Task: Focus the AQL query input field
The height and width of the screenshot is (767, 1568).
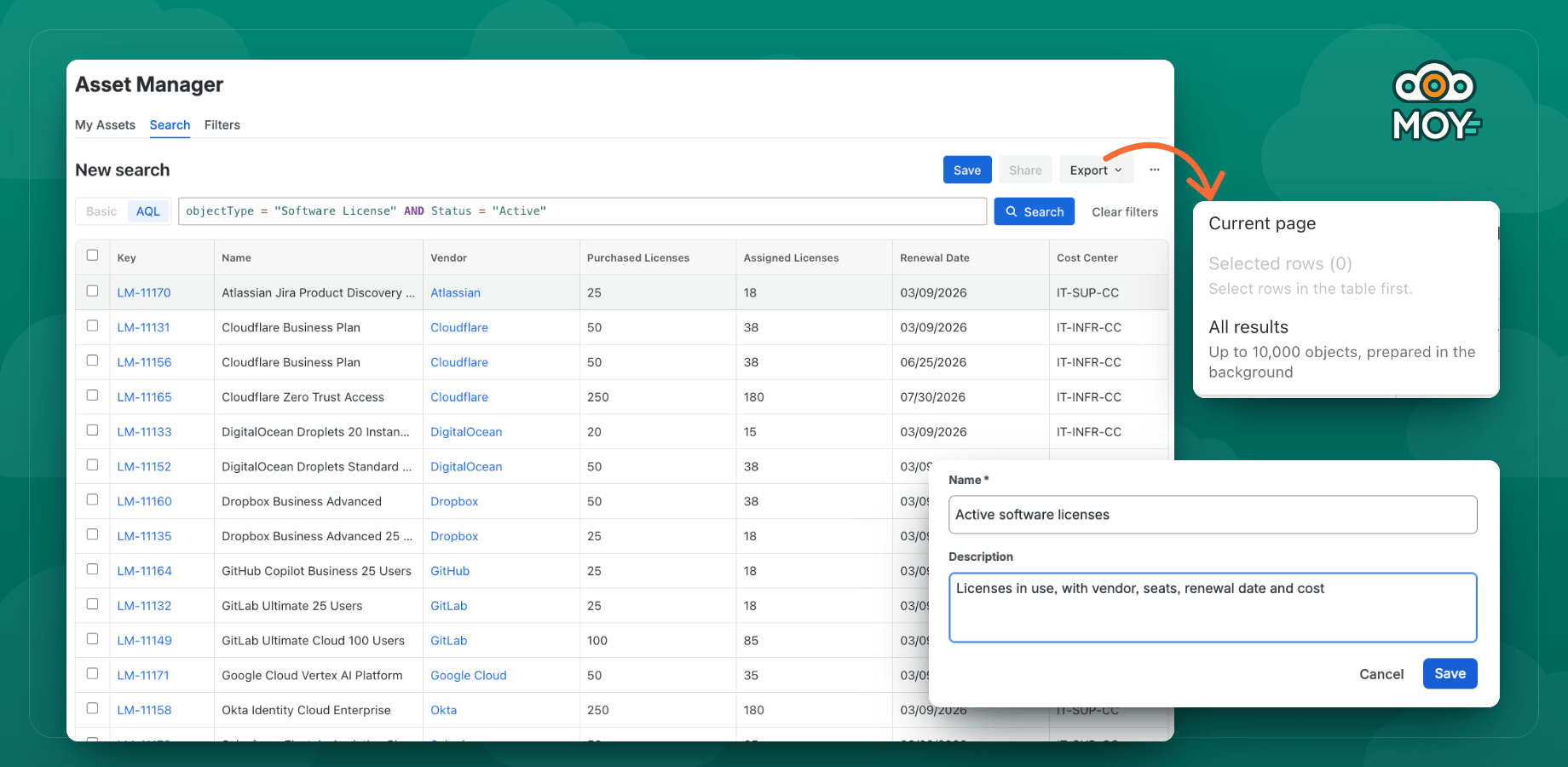Action: click(582, 211)
